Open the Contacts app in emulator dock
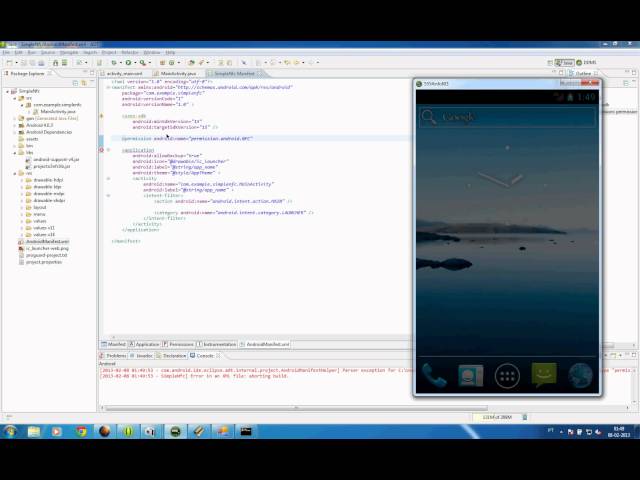Screen dimensions: 640x480 click(x=470, y=375)
